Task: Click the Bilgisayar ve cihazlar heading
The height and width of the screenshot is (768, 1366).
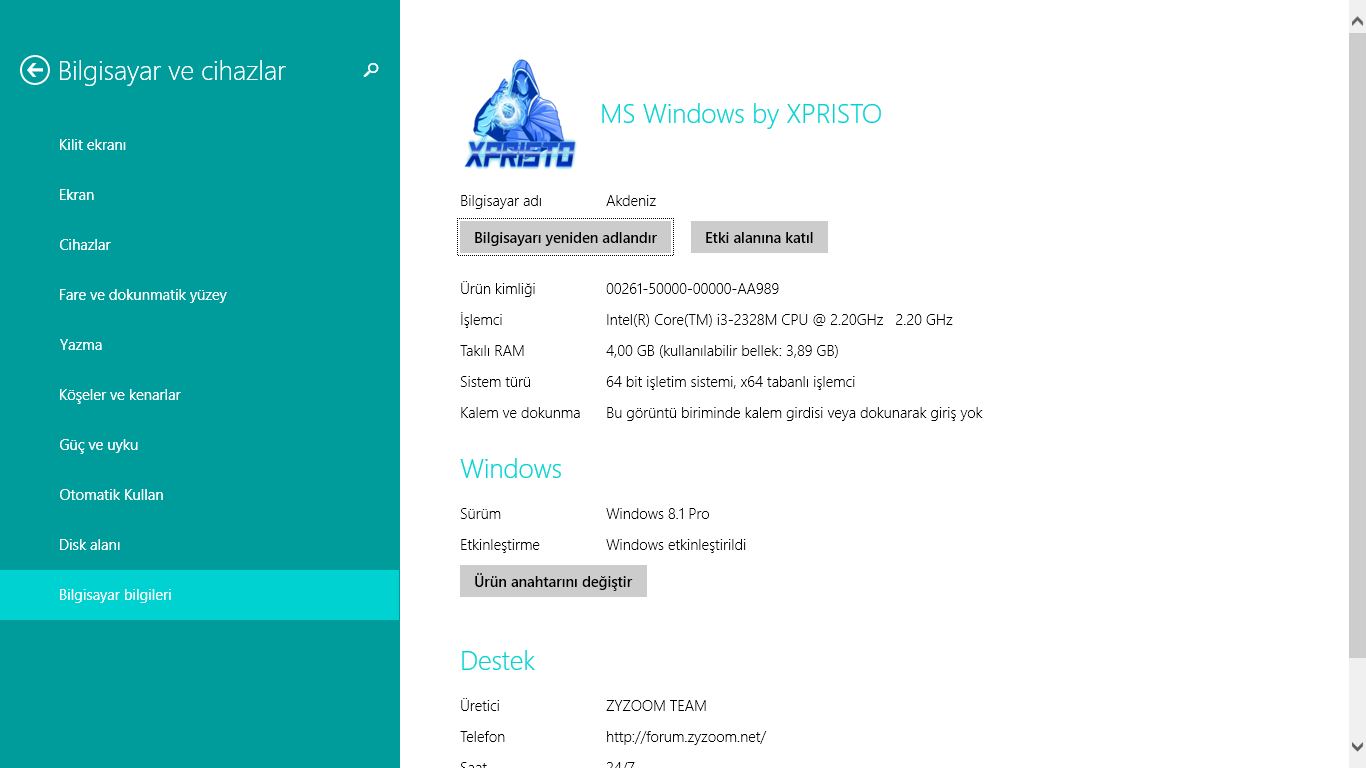Action: 172,71
